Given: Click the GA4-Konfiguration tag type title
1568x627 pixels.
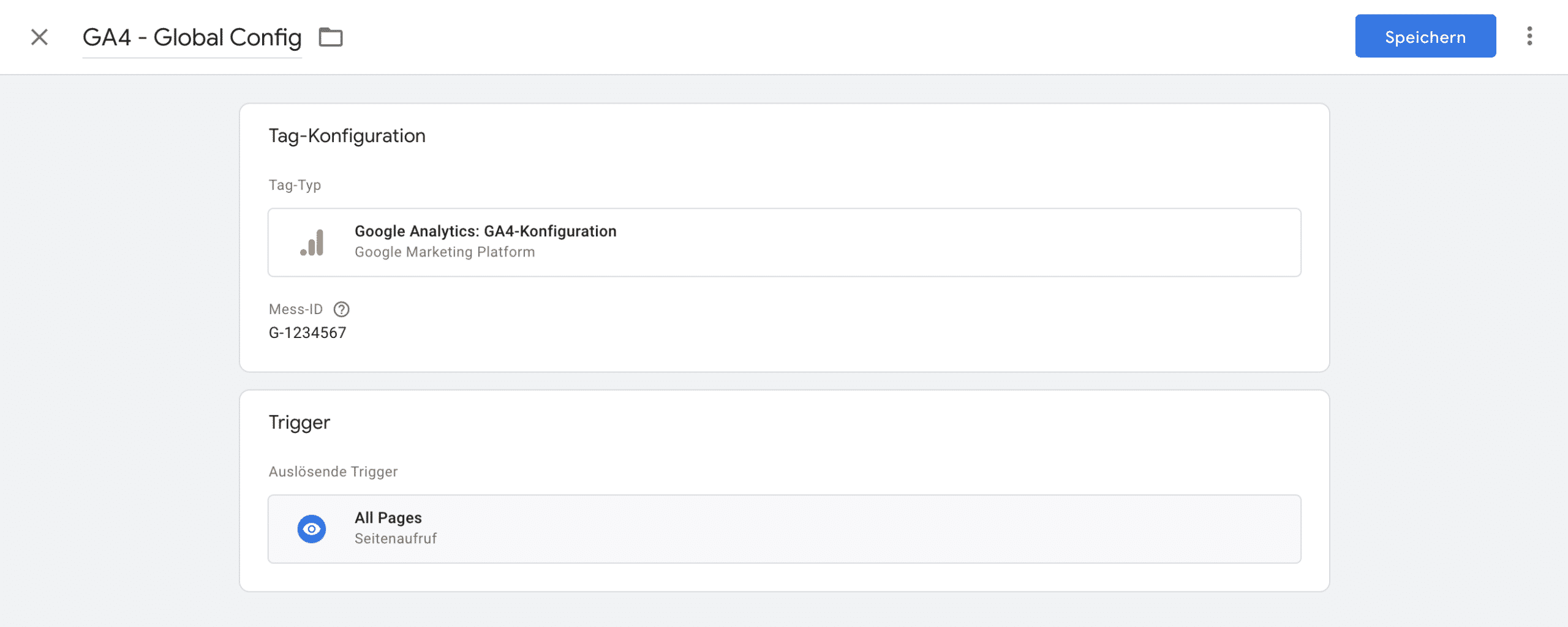Looking at the screenshot, I should tap(486, 231).
